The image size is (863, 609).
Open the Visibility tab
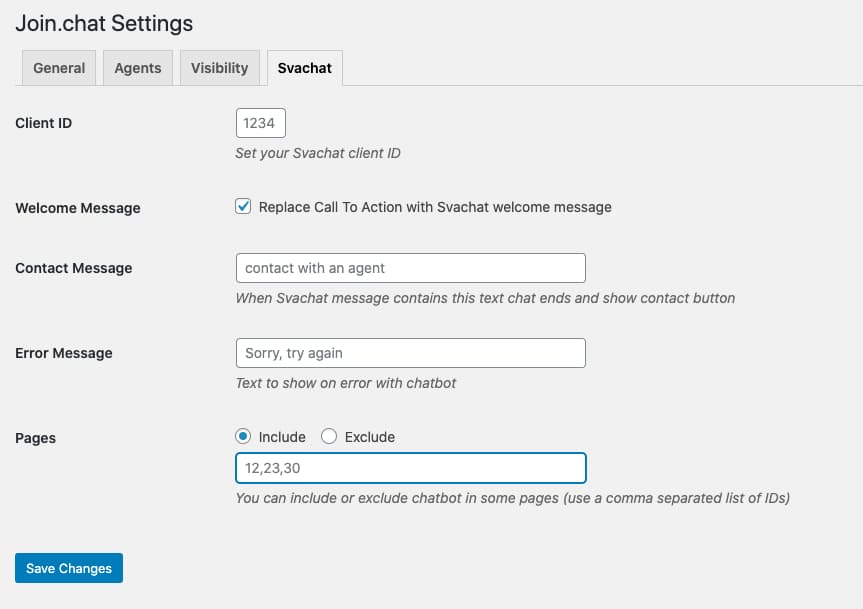coord(220,68)
